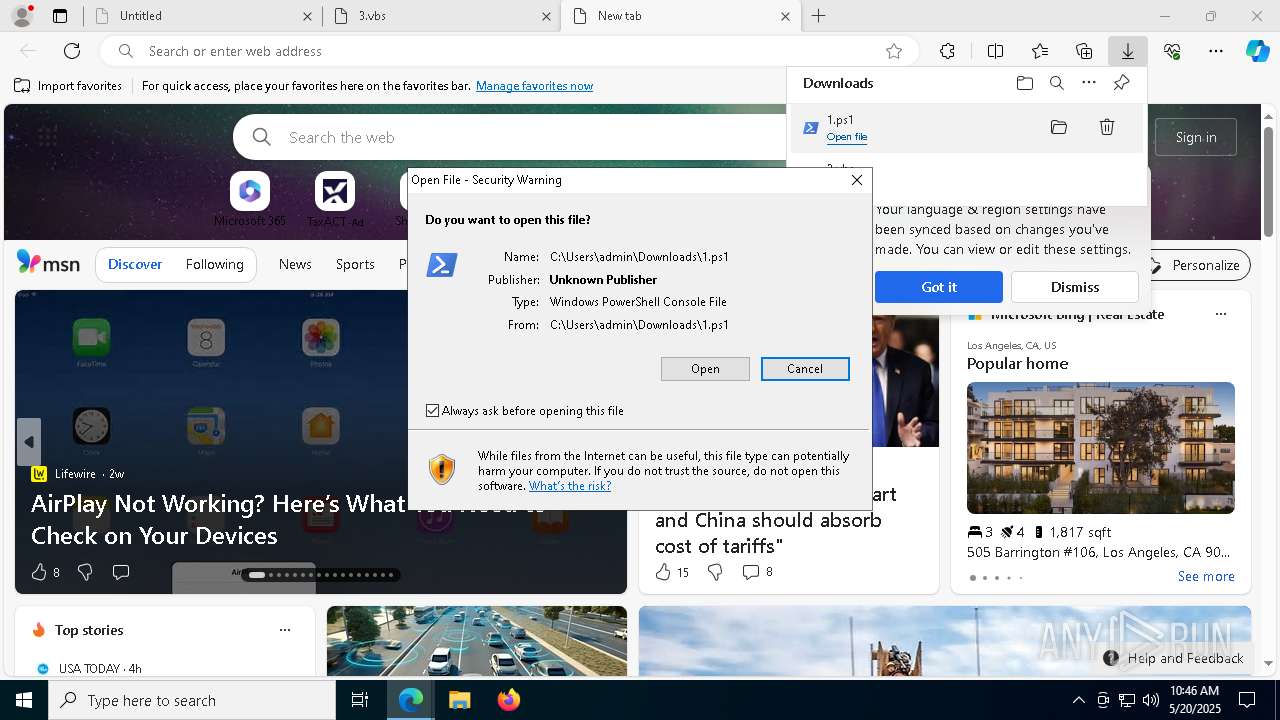This screenshot has width=1280, height=720.
Task: Add this page to favorites star
Action: [x=894, y=51]
